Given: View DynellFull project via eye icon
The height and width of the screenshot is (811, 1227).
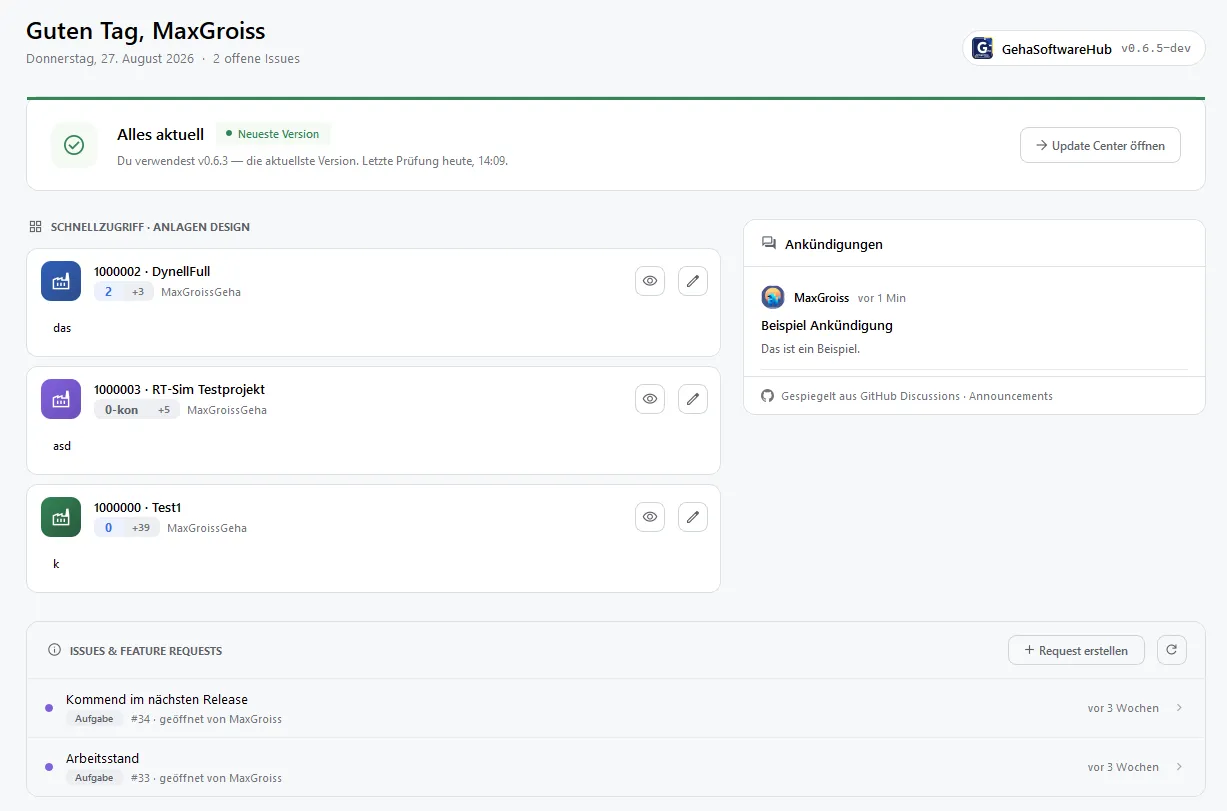Looking at the screenshot, I should [x=650, y=281].
